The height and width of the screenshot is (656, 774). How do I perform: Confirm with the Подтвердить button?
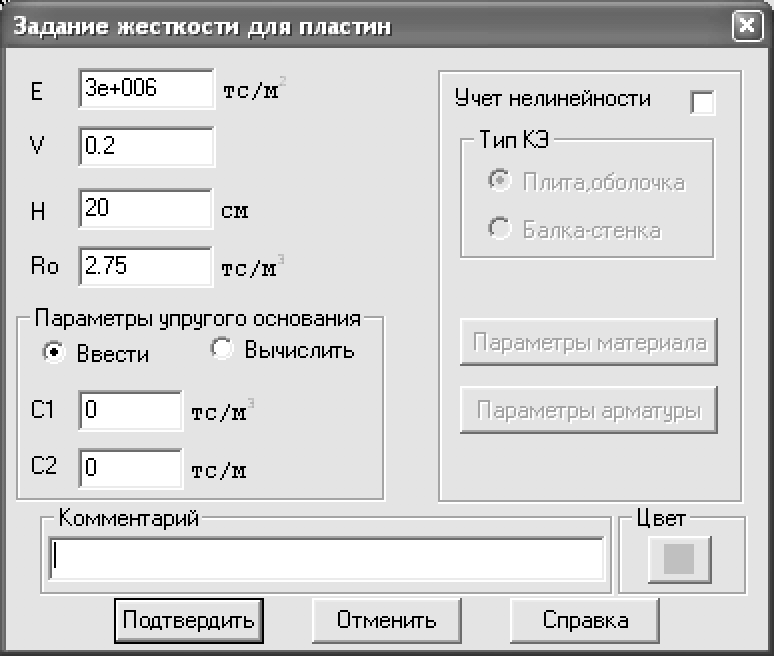(189, 620)
